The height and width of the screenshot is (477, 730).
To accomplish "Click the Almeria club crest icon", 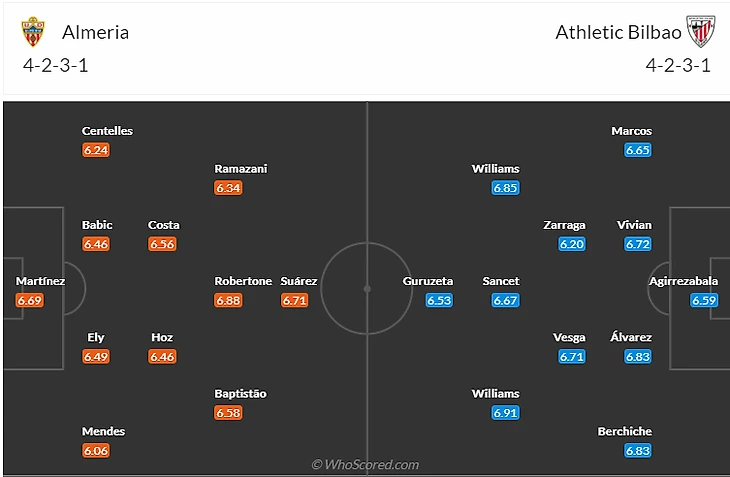I will click(x=33, y=32).
